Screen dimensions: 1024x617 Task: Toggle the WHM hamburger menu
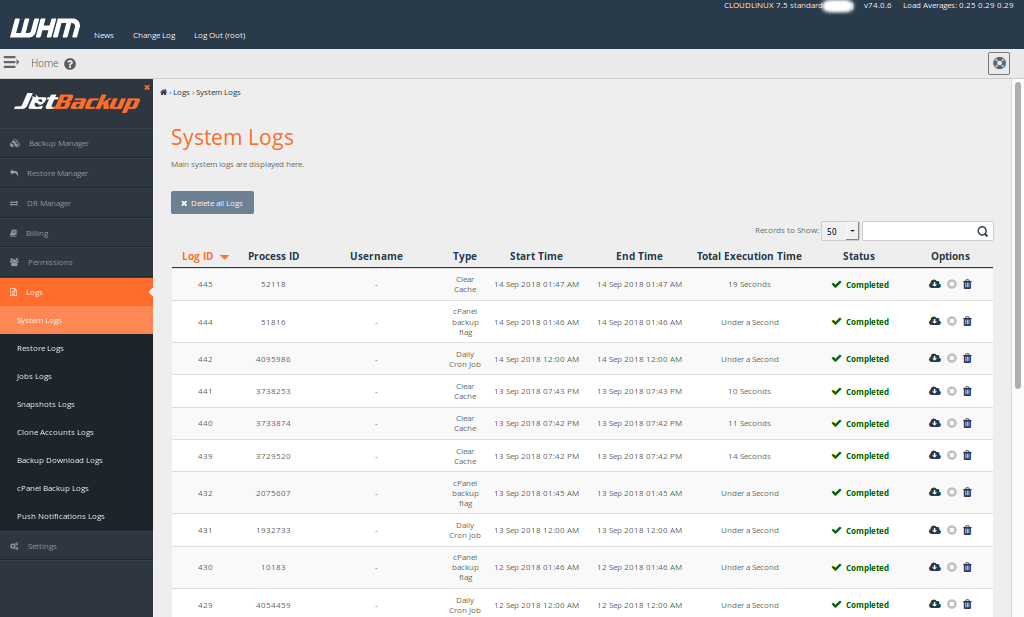pyautogui.click(x=11, y=63)
